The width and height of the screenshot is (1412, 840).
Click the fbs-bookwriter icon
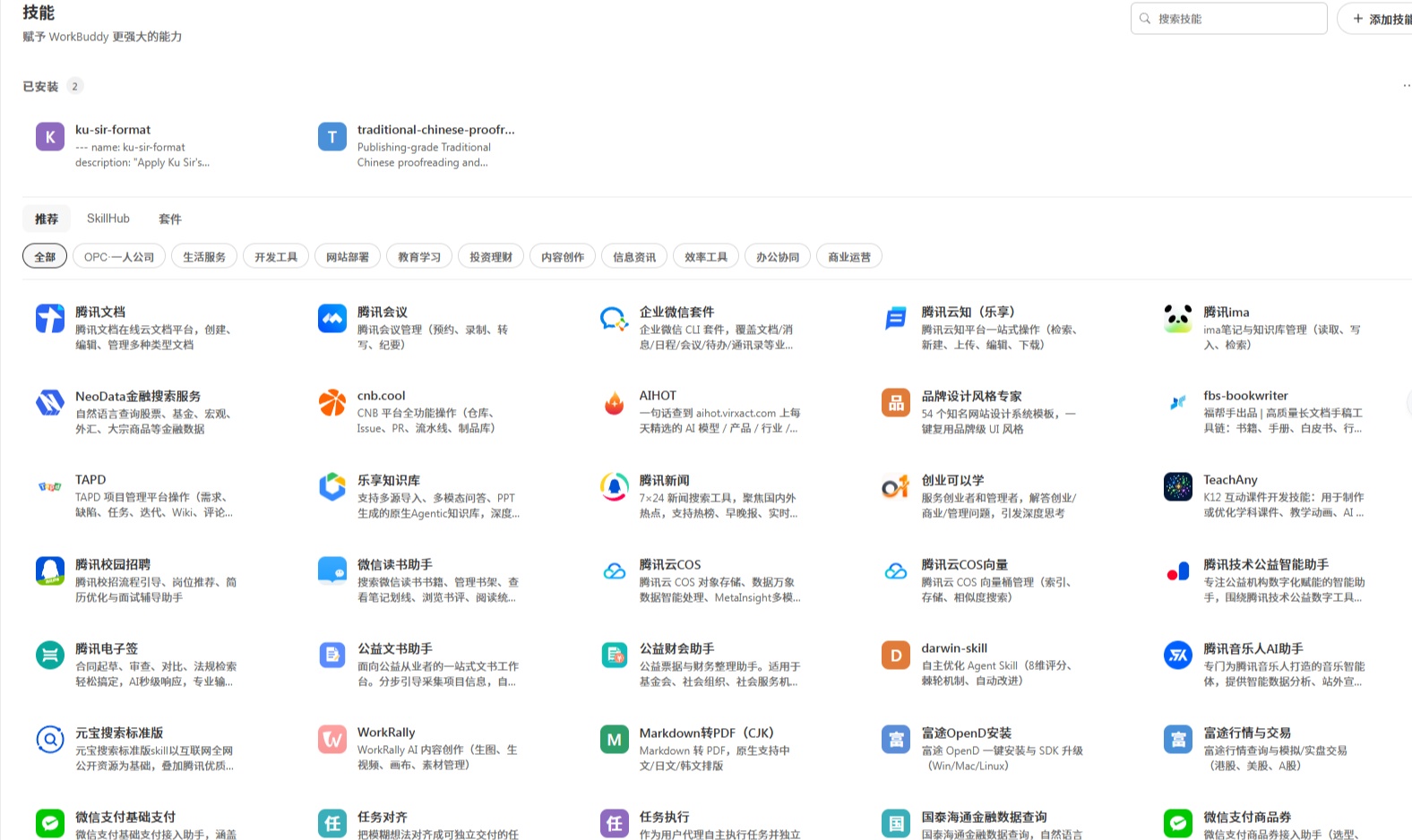coord(1178,402)
